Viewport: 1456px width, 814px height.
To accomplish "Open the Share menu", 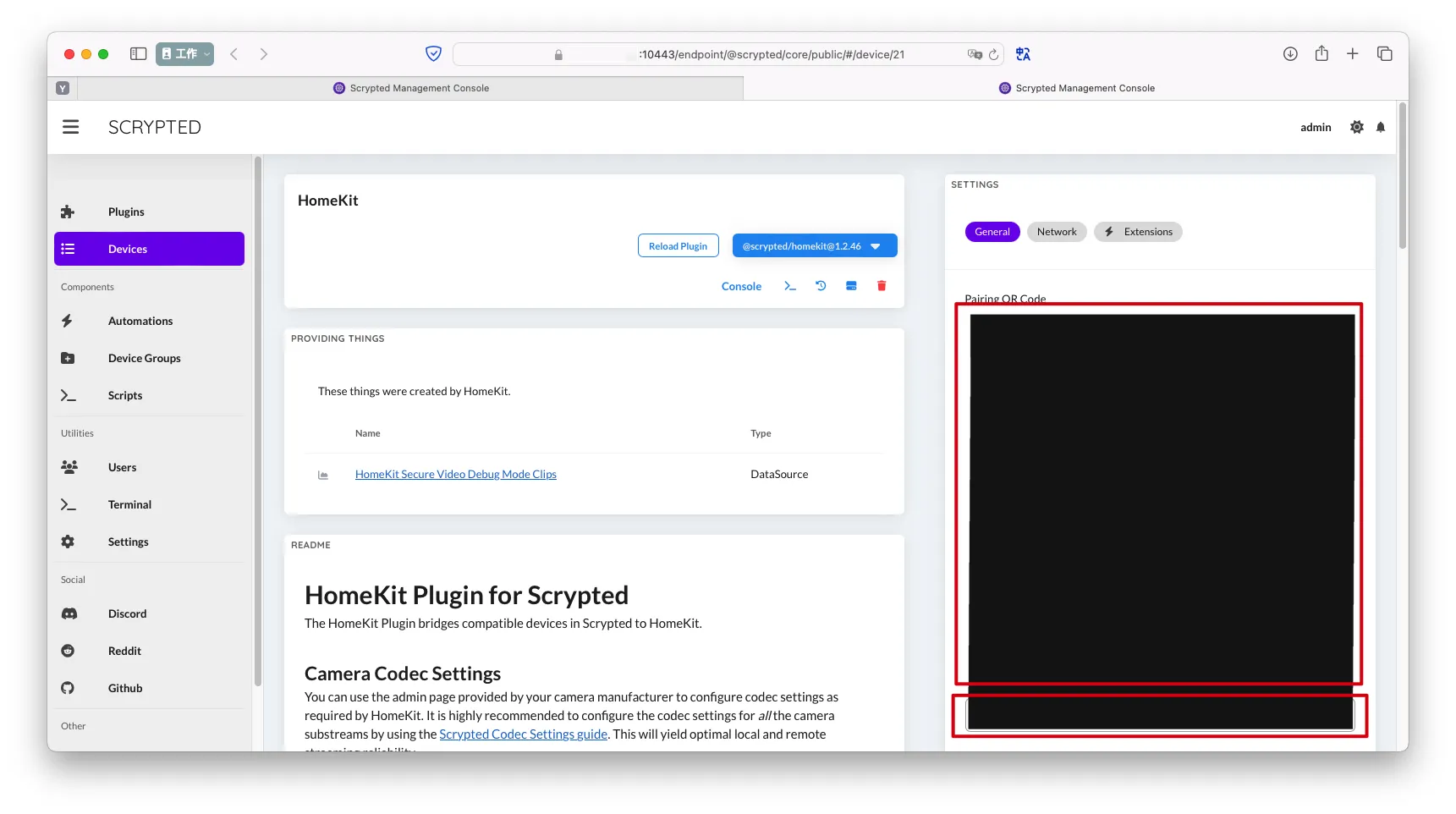I will (x=1321, y=53).
